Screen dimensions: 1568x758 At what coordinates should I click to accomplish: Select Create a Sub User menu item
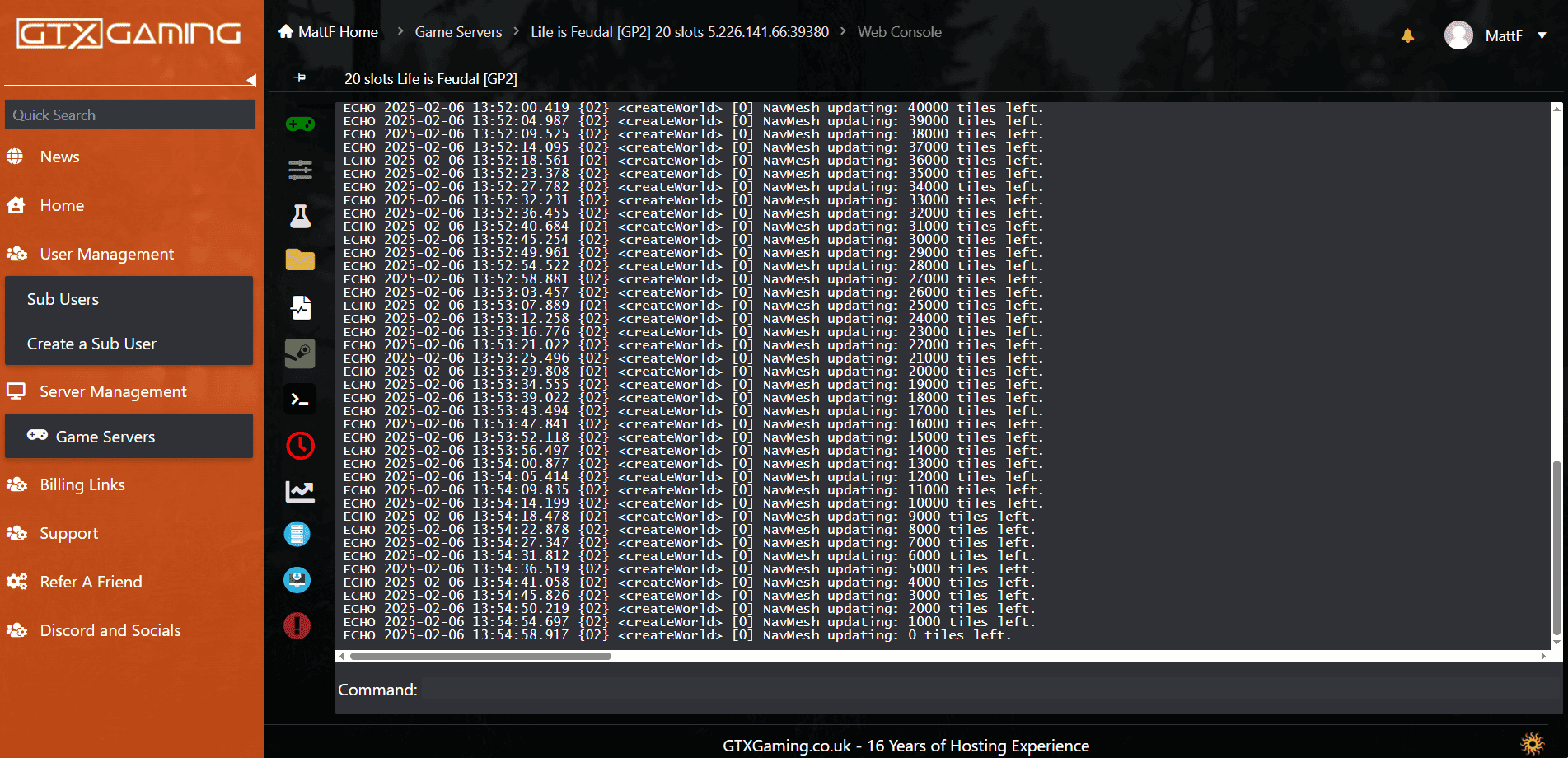point(91,344)
